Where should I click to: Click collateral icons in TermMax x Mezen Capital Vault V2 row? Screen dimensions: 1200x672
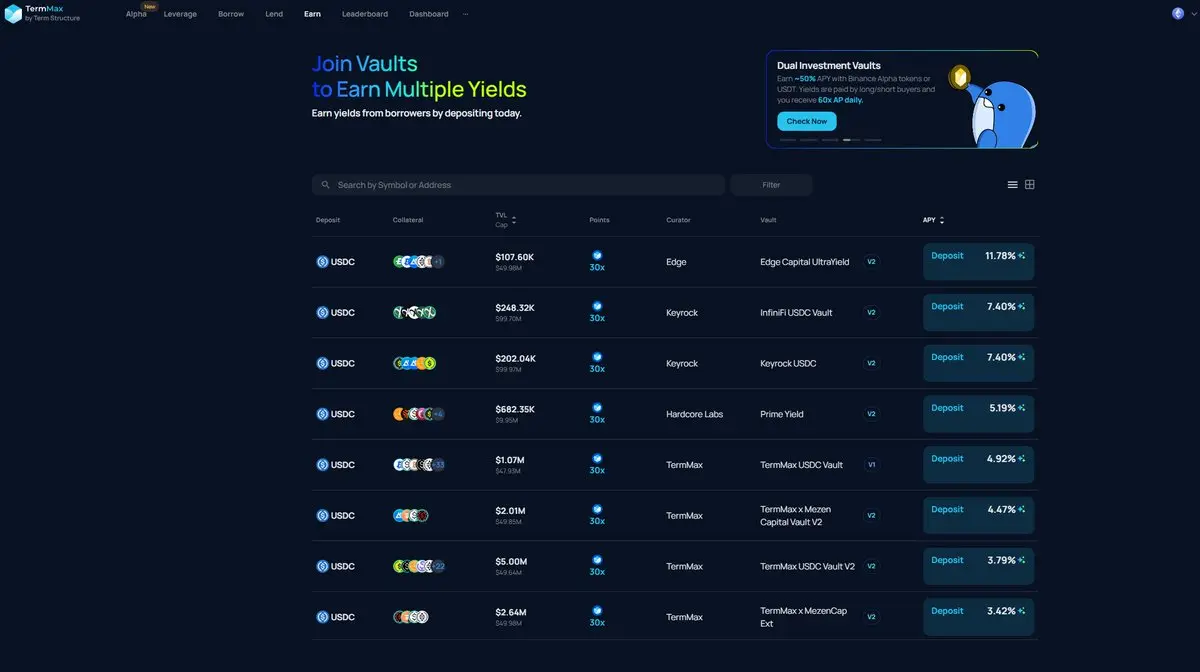click(411, 516)
